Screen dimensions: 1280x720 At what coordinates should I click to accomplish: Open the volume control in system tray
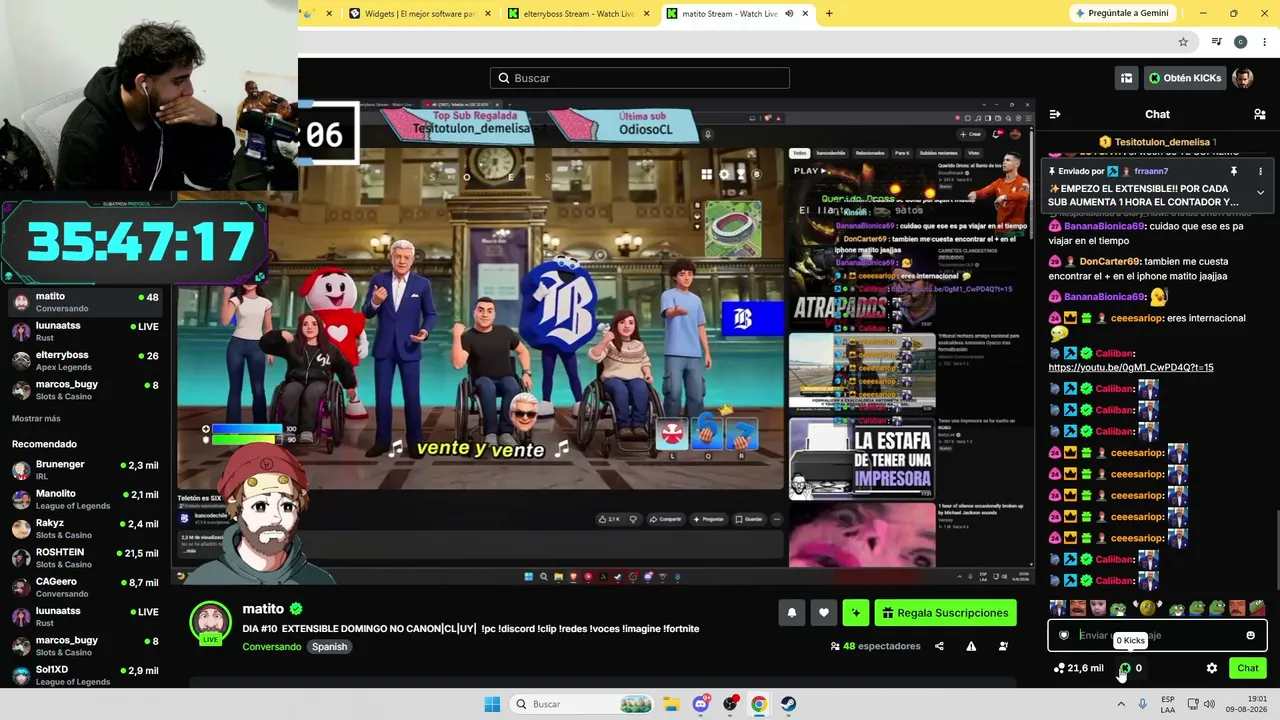(x=1209, y=704)
